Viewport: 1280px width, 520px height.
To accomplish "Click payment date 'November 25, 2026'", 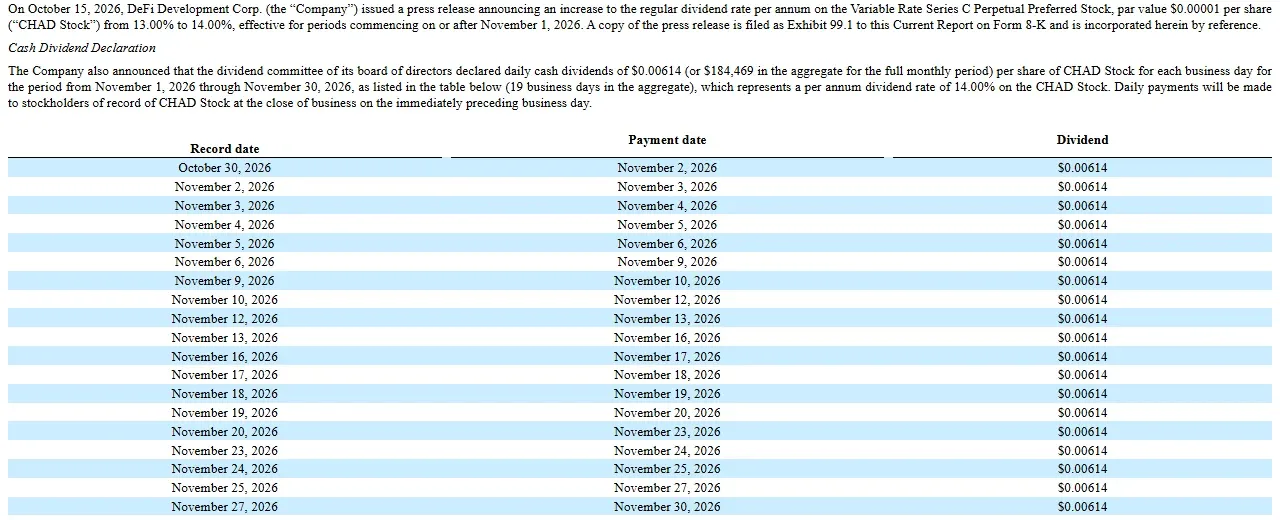I will tap(667, 469).
